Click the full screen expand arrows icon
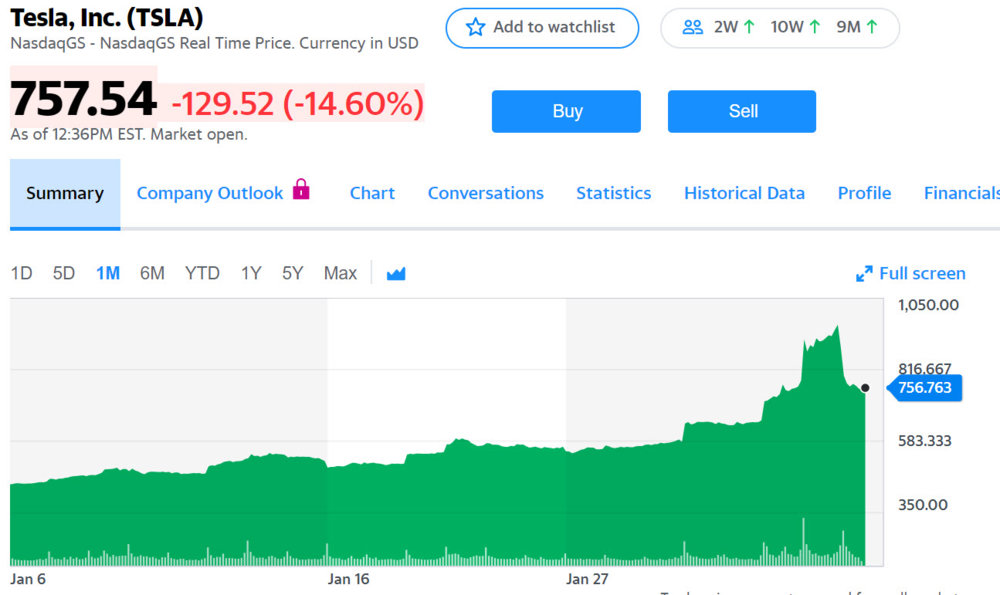 point(865,272)
